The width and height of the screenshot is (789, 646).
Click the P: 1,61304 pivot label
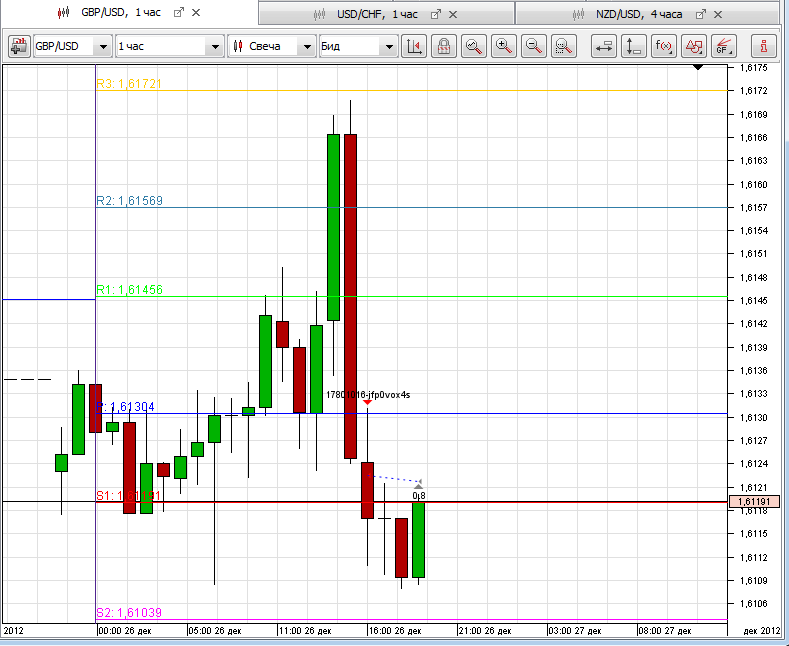pyautogui.click(x=125, y=407)
